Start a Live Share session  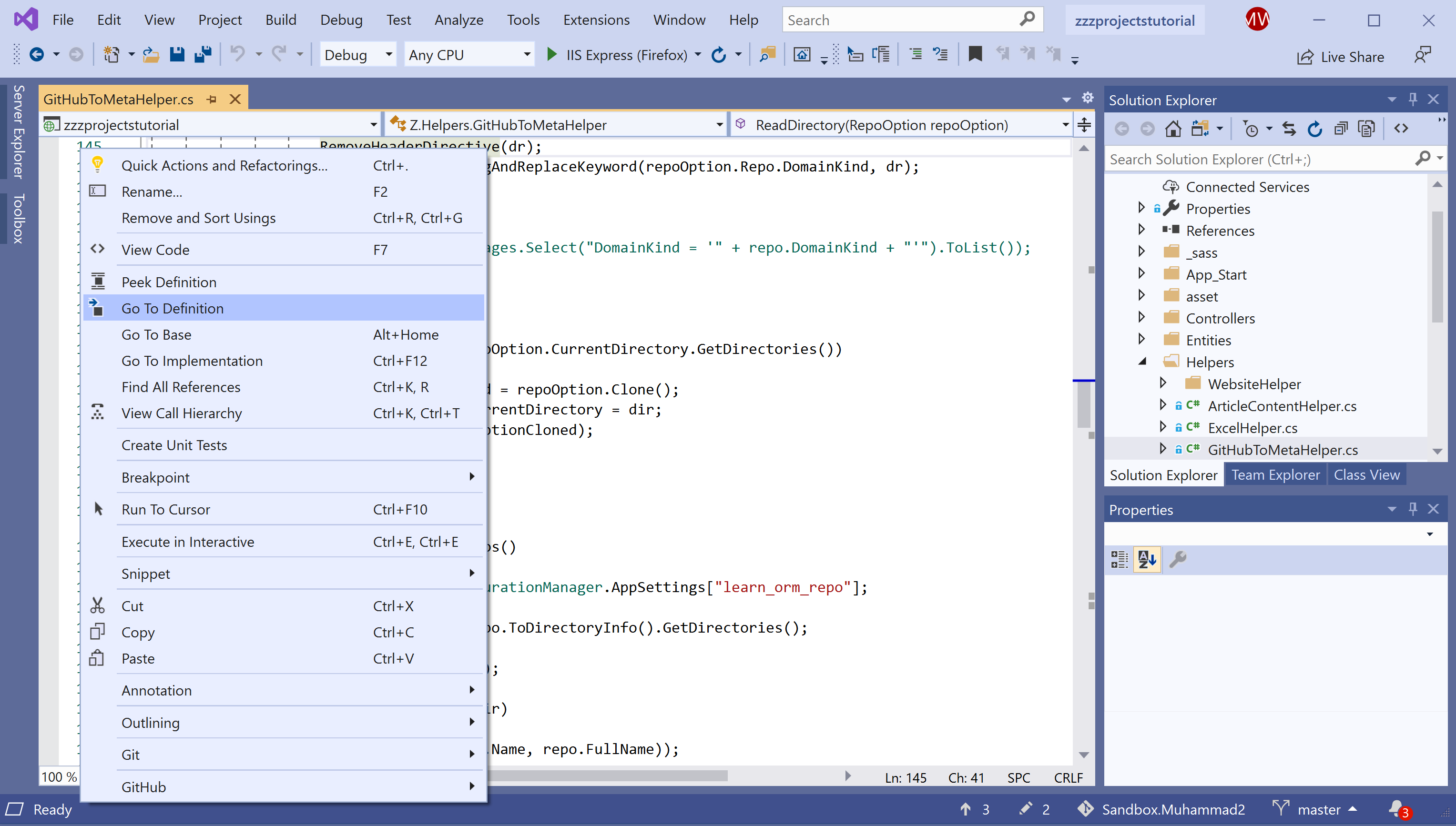[x=1341, y=56]
